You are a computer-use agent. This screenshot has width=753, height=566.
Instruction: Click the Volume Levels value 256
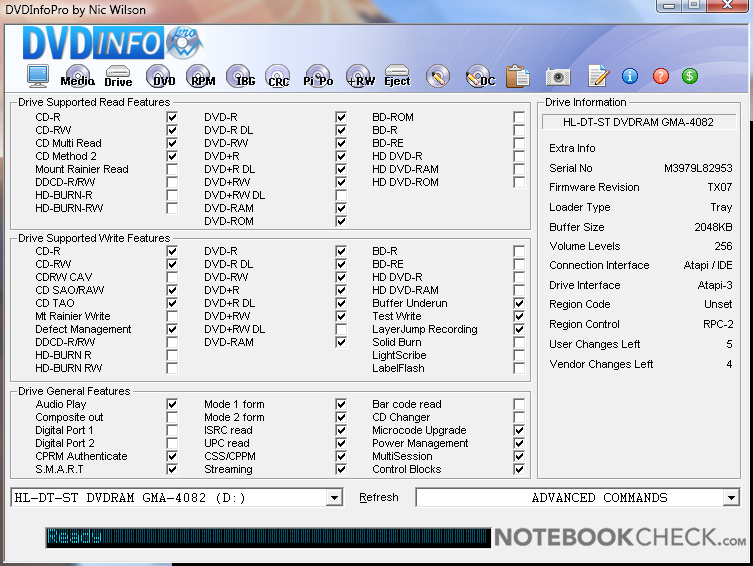[x=723, y=246]
